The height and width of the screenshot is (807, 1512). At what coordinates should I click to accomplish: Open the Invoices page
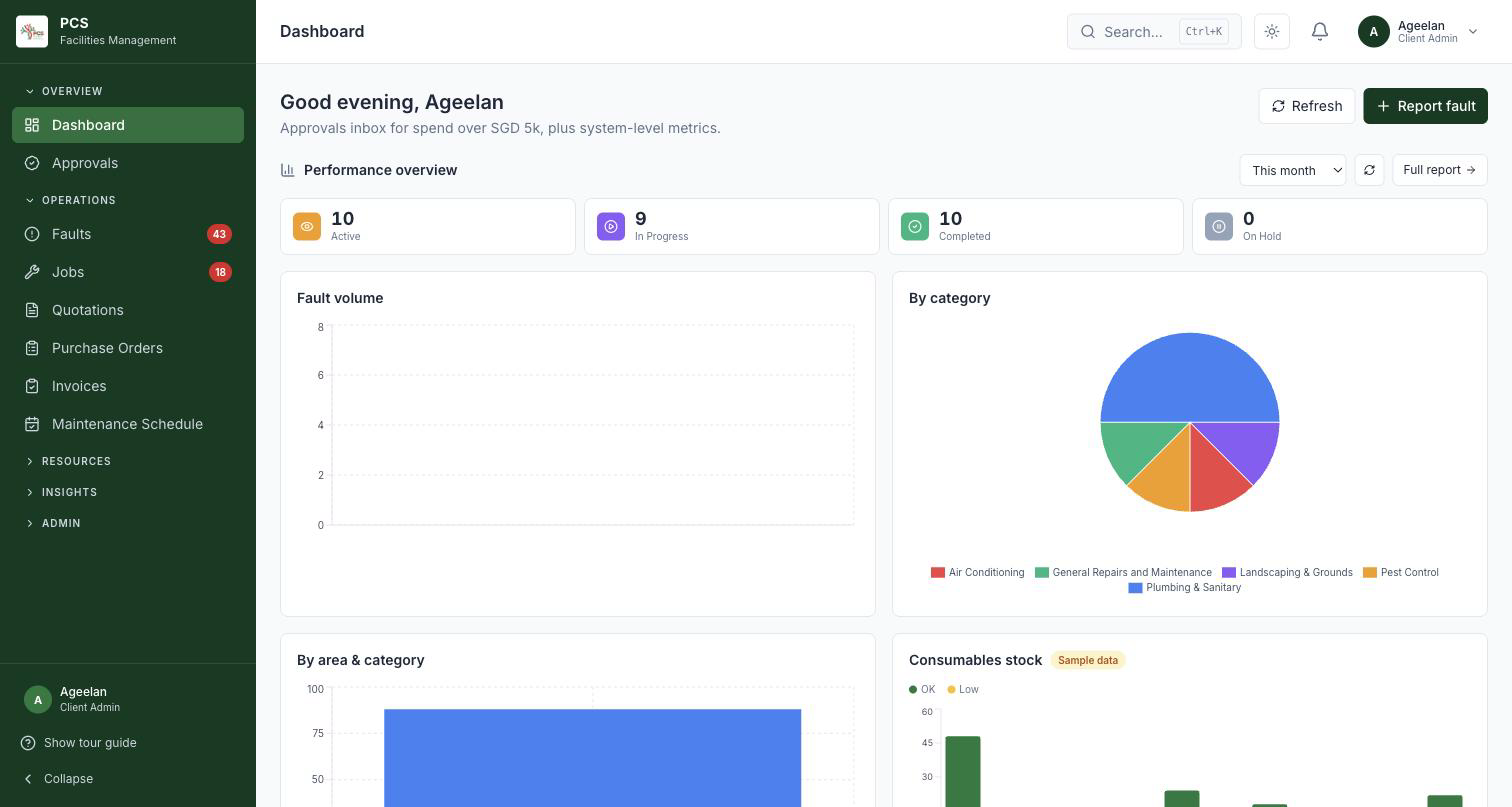[x=128, y=386]
